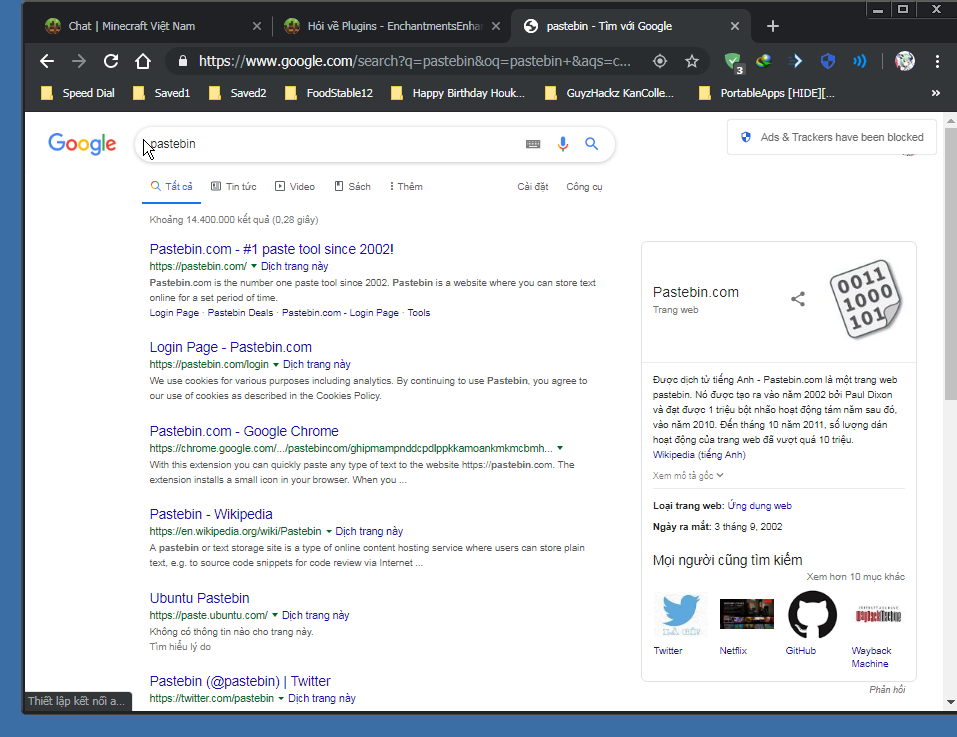Open a new browser tab
The width and height of the screenshot is (957, 737).
click(x=772, y=26)
